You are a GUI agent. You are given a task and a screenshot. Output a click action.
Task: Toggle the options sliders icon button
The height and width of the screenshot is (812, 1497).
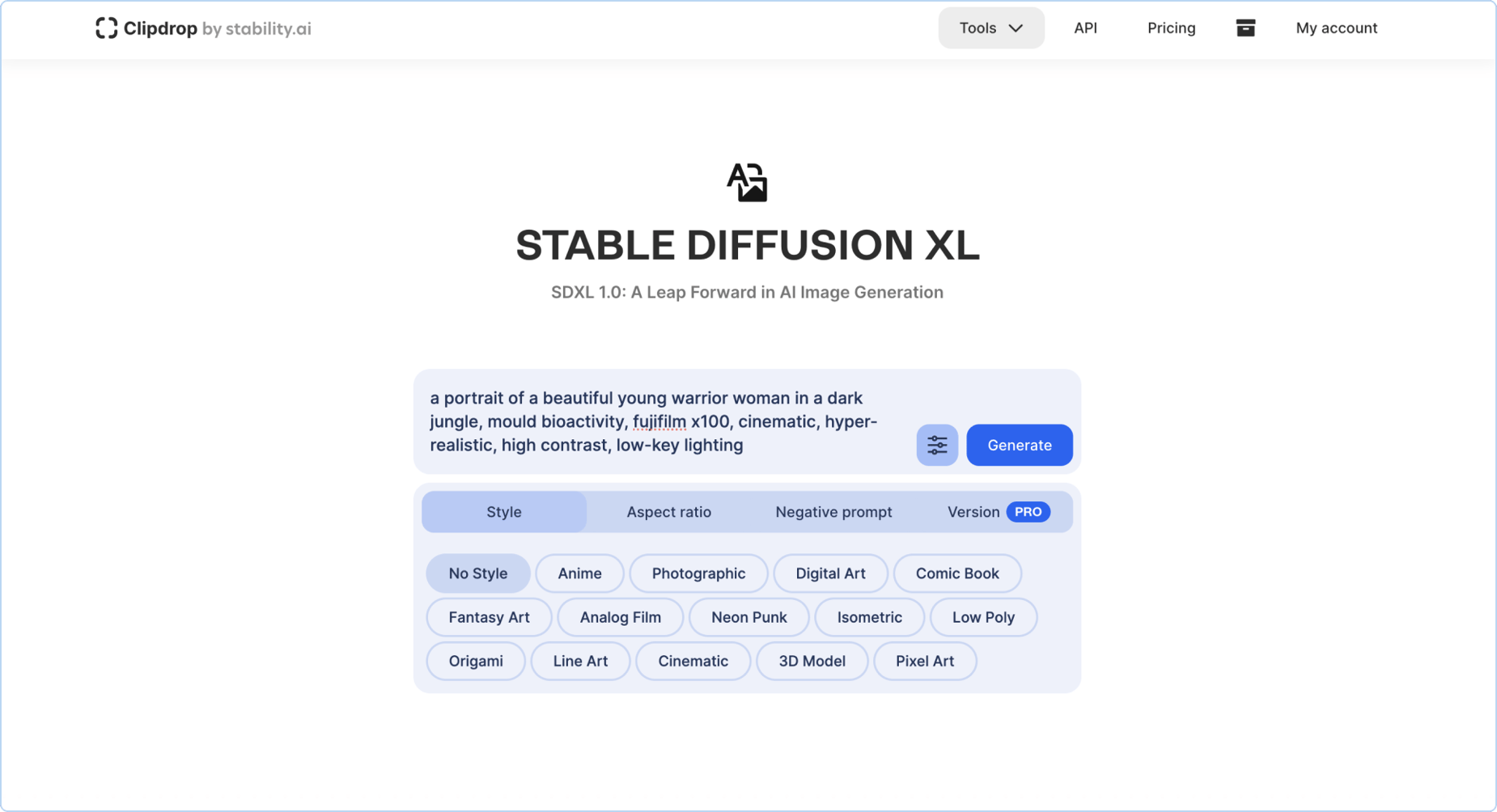[937, 445]
